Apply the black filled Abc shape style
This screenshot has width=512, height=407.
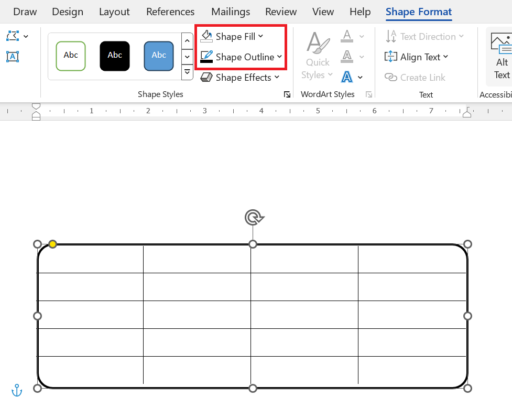(115, 56)
